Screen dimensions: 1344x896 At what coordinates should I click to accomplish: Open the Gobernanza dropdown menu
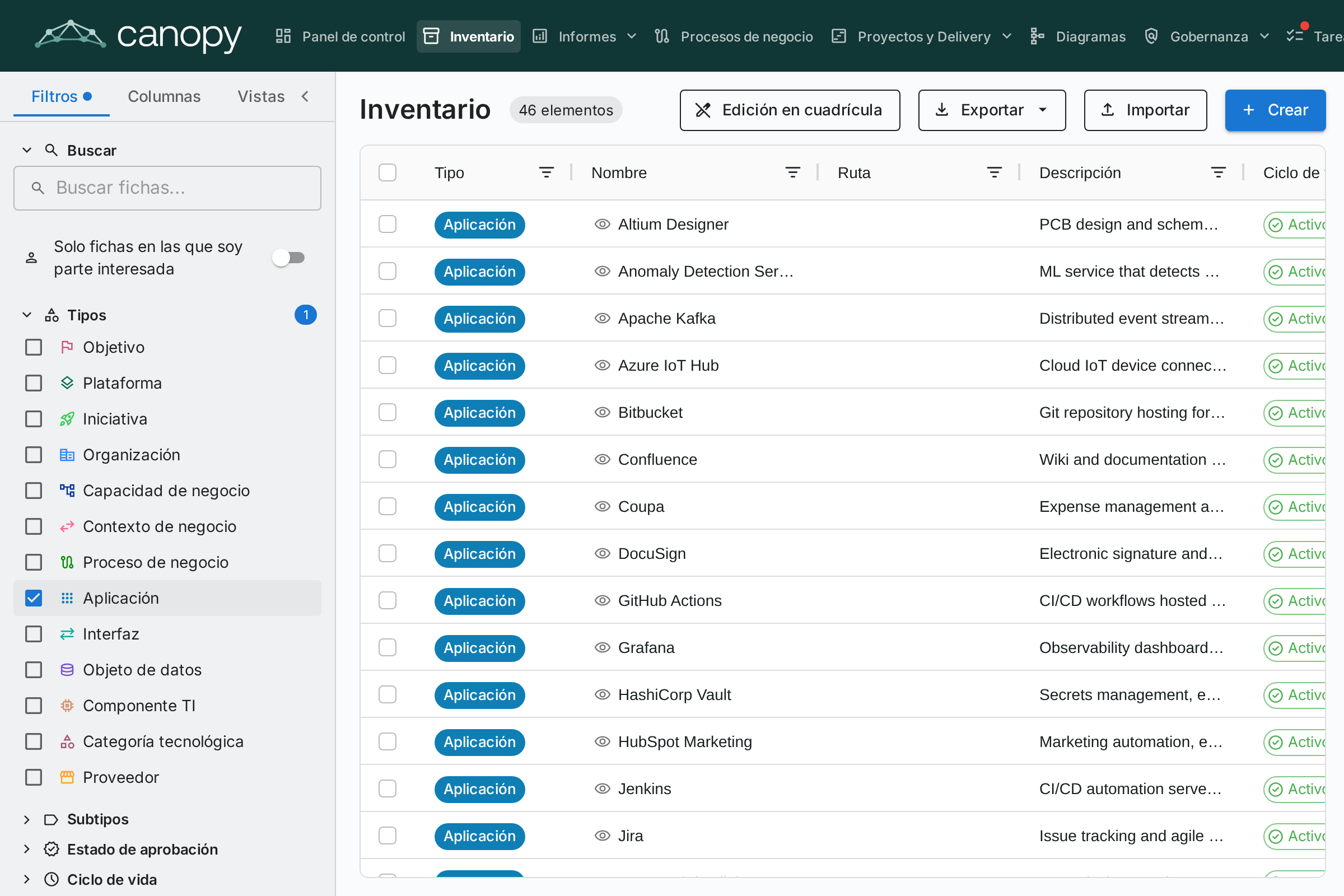(x=1207, y=36)
